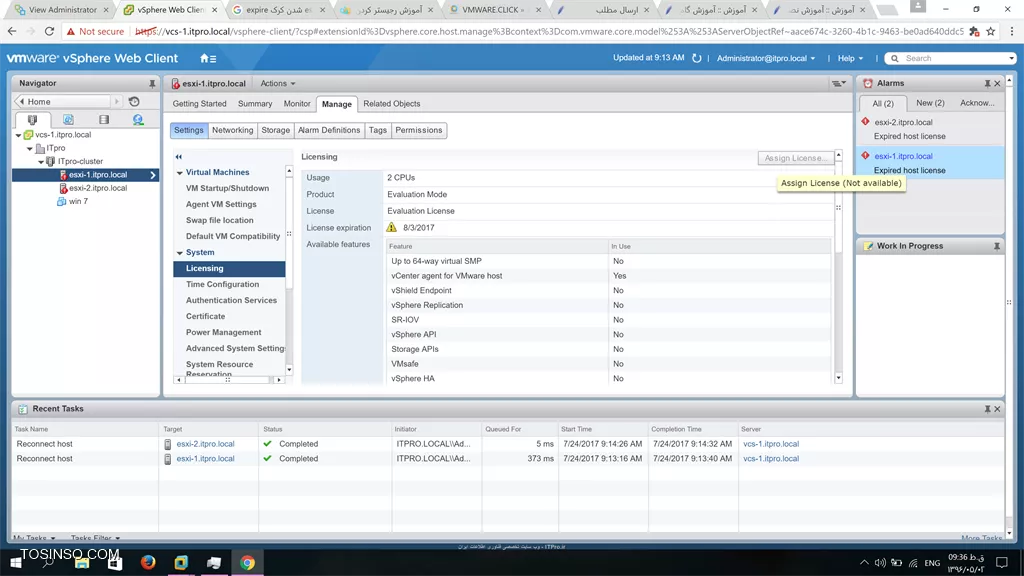This screenshot has height=576, width=1024.
Task: Switch to the Summary tab
Action: (x=255, y=104)
